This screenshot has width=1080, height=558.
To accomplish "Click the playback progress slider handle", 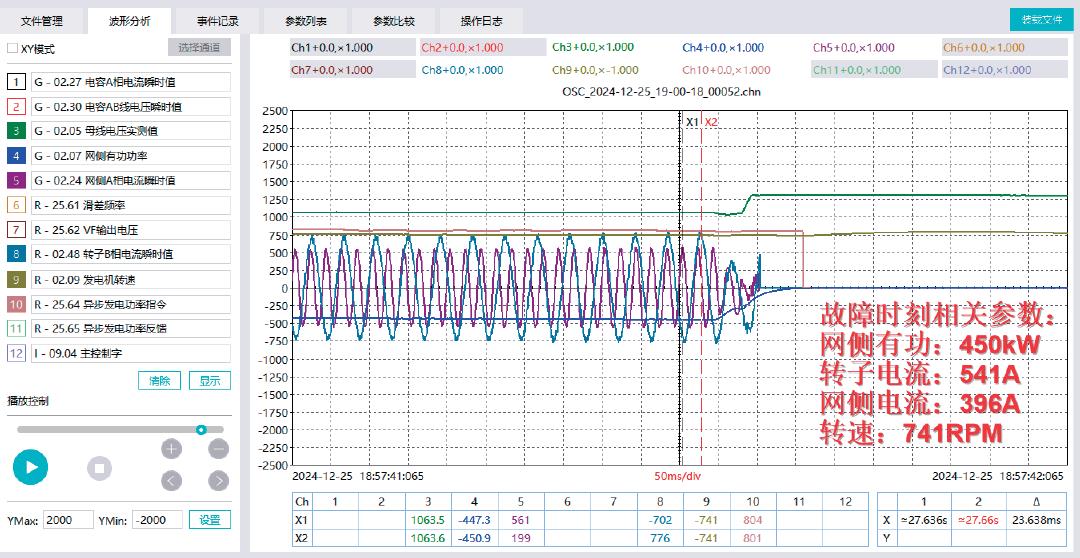I will click(201, 429).
